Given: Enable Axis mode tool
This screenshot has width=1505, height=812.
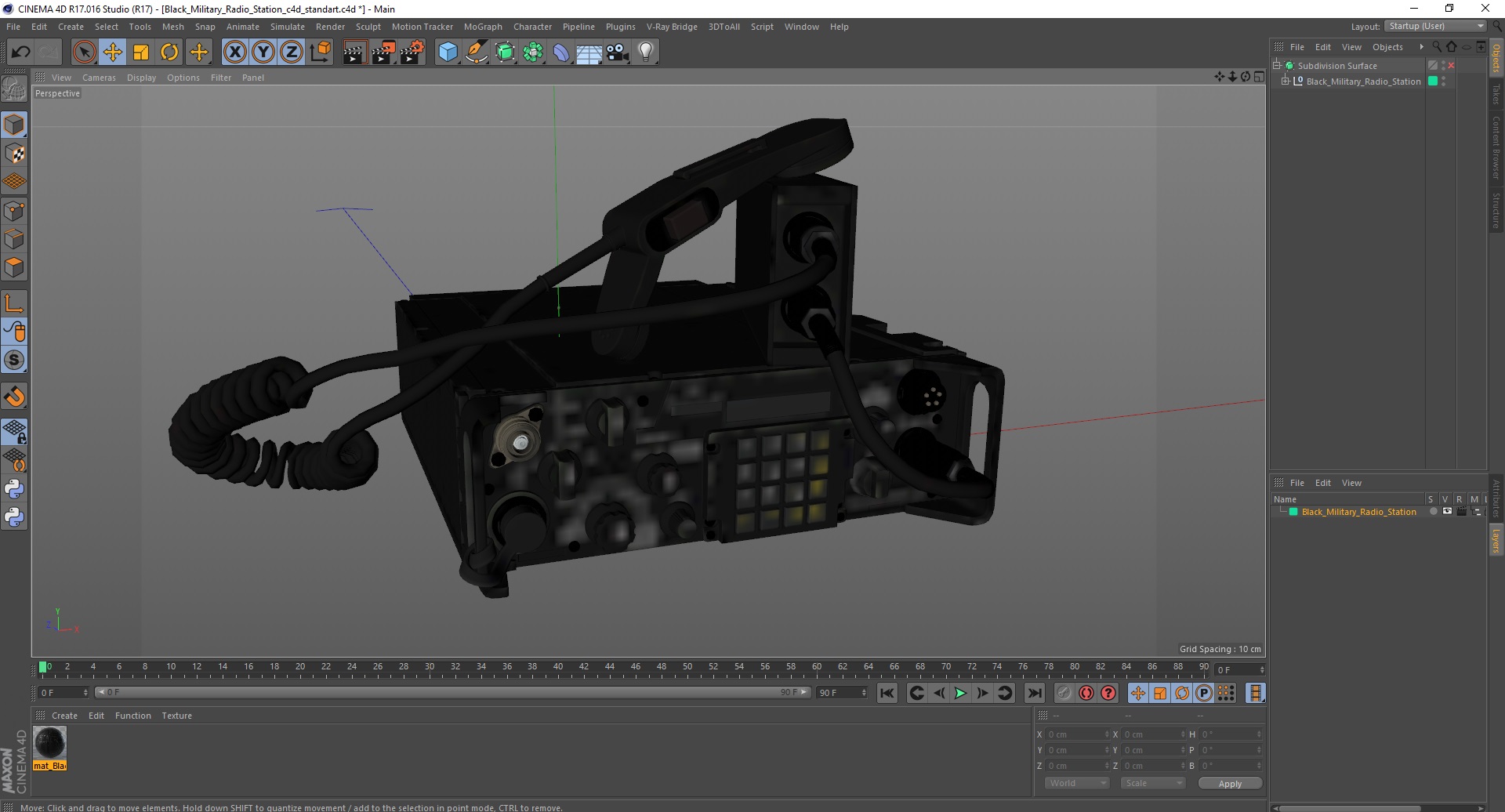Looking at the screenshot, I should 14,303.
